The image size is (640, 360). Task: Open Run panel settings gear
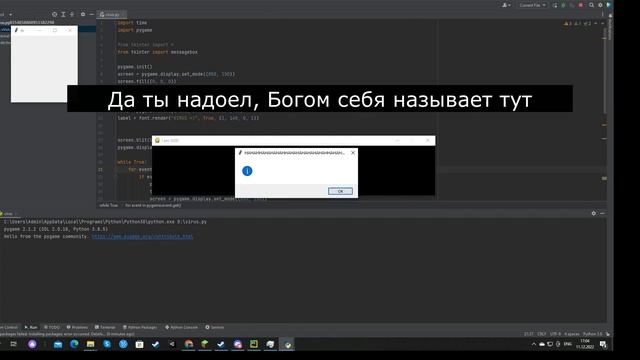(593, 213)
